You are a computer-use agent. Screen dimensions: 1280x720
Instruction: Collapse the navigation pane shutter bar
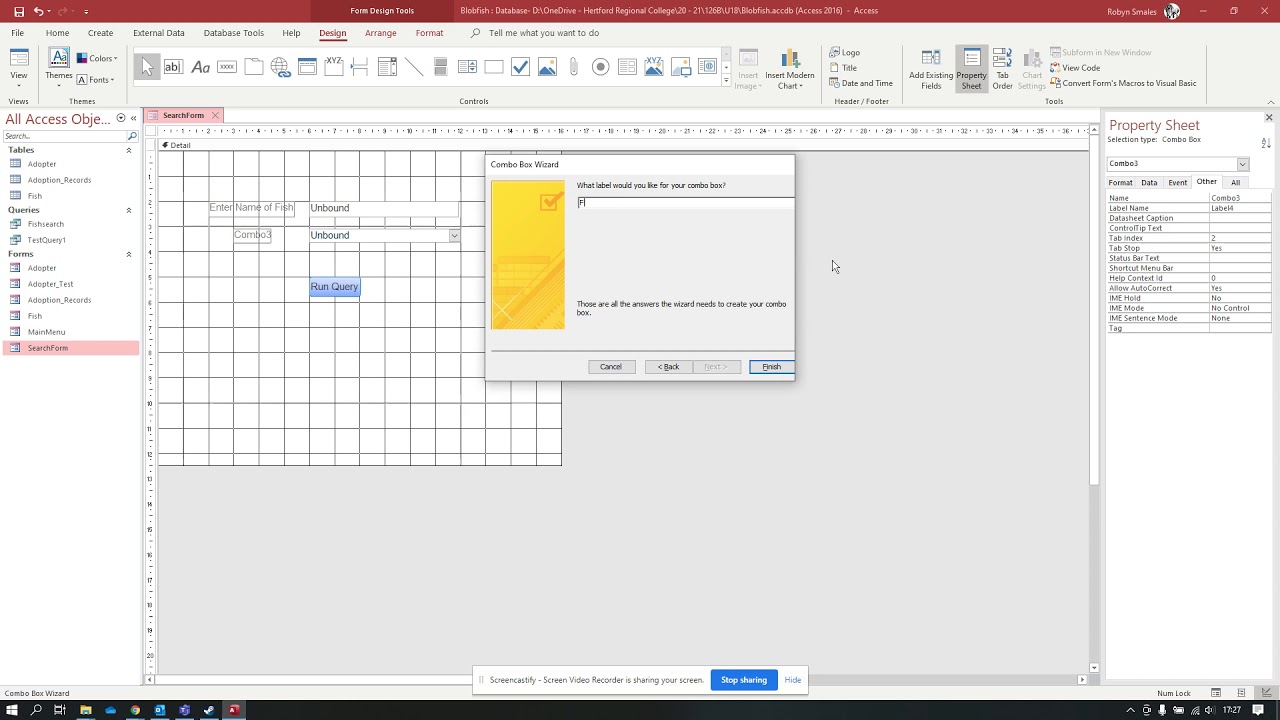point(133,118)
